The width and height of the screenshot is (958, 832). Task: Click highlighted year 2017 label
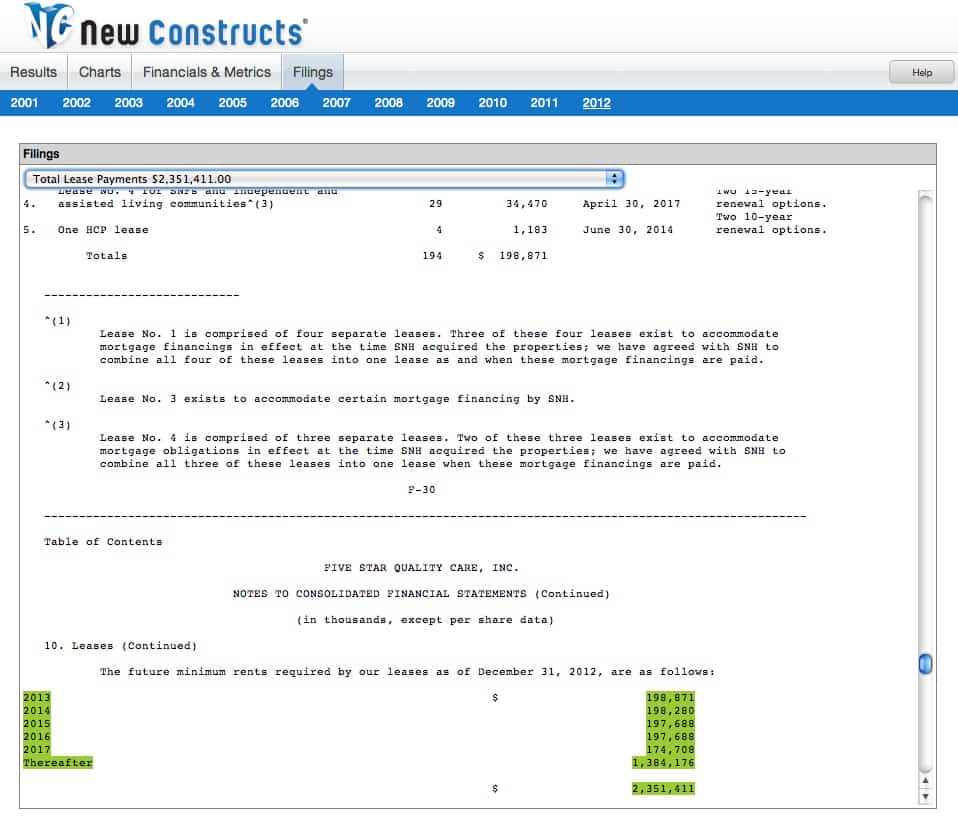[x=37, y=750]
